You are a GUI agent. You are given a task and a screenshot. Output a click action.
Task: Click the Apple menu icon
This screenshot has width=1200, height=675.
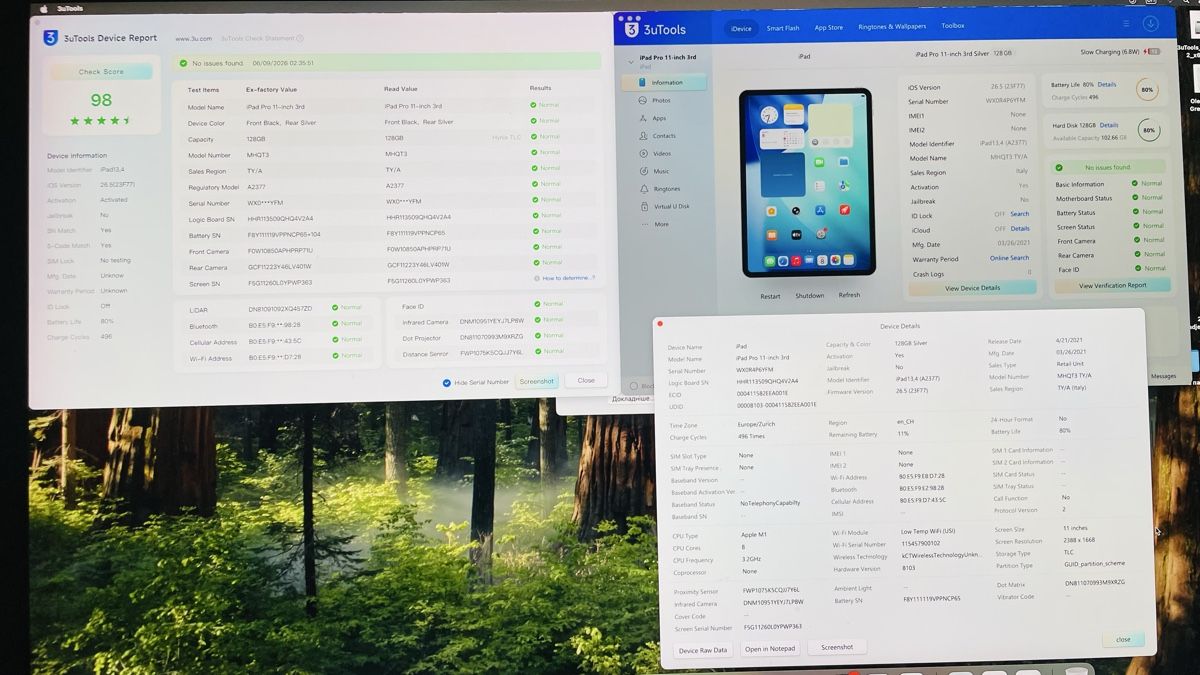point(43,9)
